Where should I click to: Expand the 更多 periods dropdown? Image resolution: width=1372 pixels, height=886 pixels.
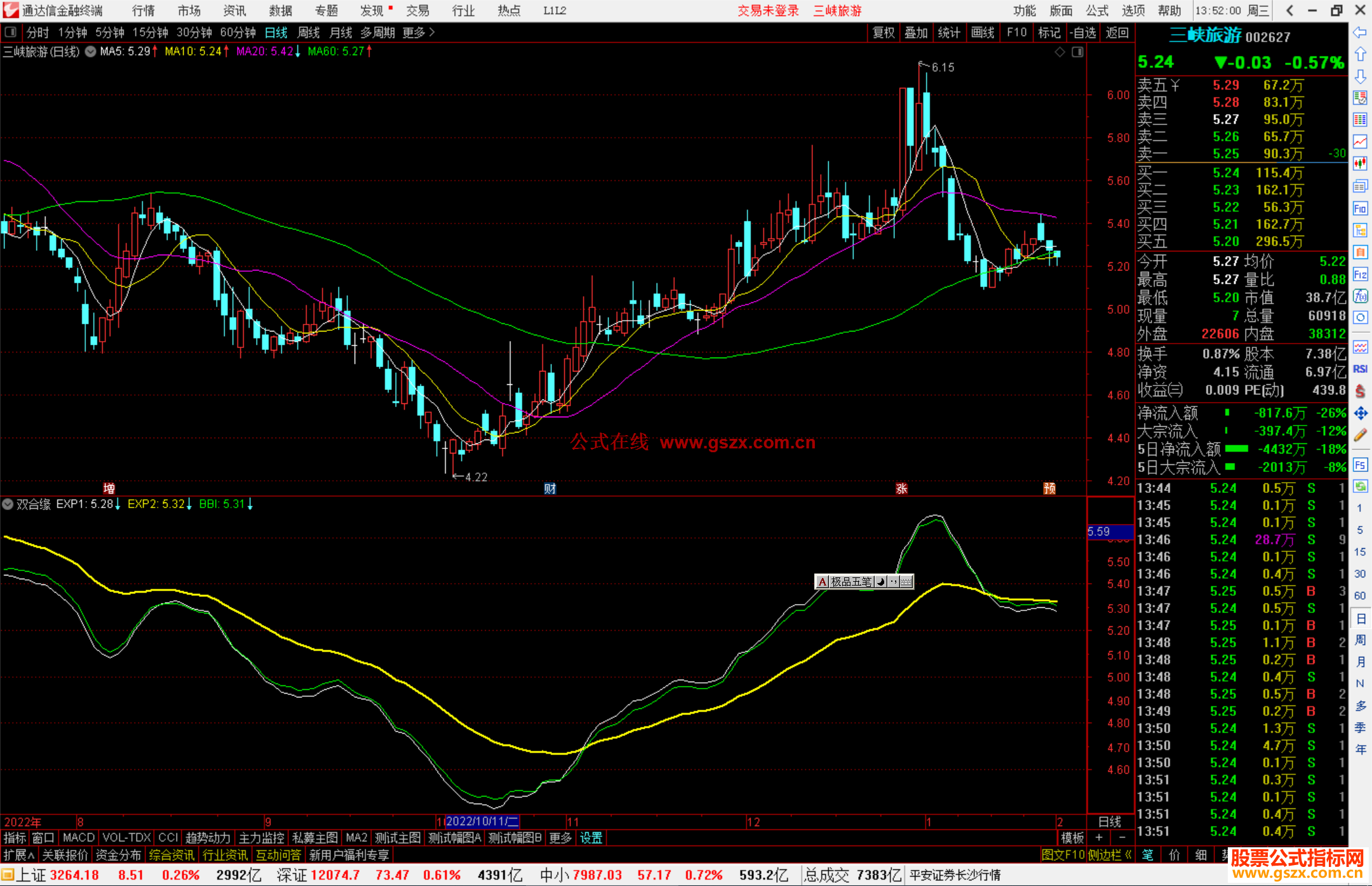click(x=419, y=32)
